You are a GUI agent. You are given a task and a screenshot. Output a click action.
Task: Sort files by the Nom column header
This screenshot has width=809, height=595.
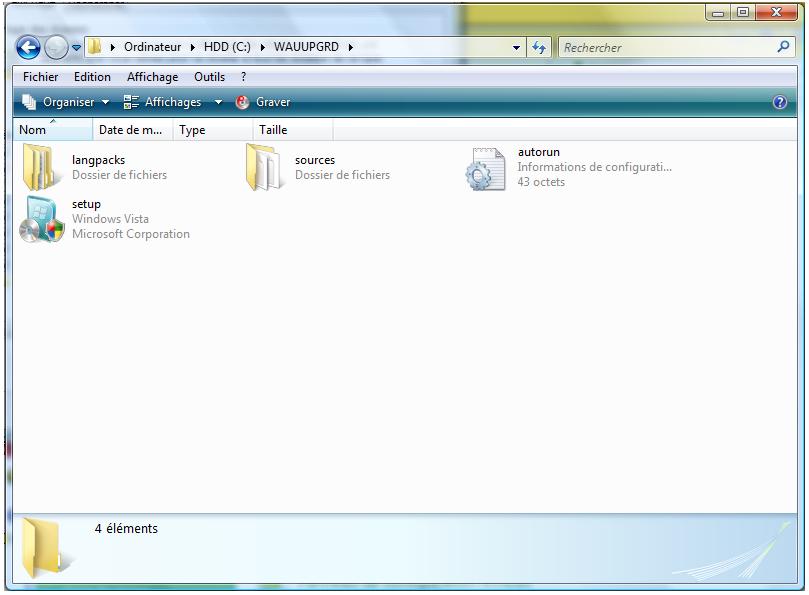coord(33,130)
